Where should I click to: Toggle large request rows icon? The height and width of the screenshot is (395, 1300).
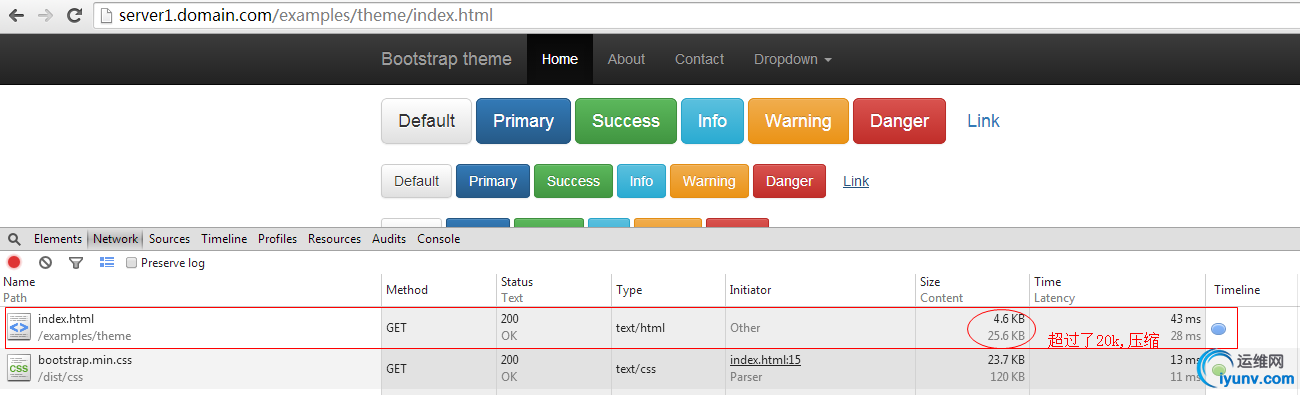click(107, 262)
